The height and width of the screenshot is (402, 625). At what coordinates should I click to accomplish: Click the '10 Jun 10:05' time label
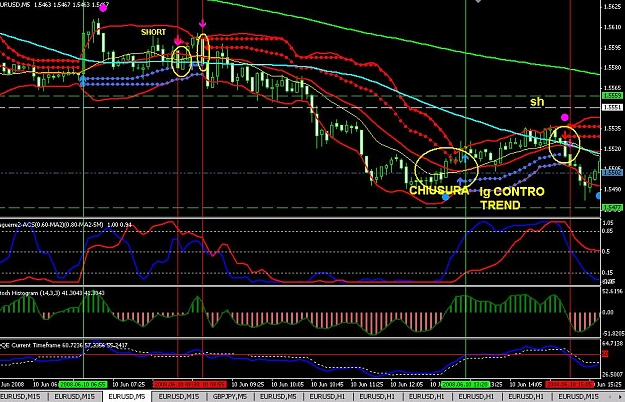[287, 385]
